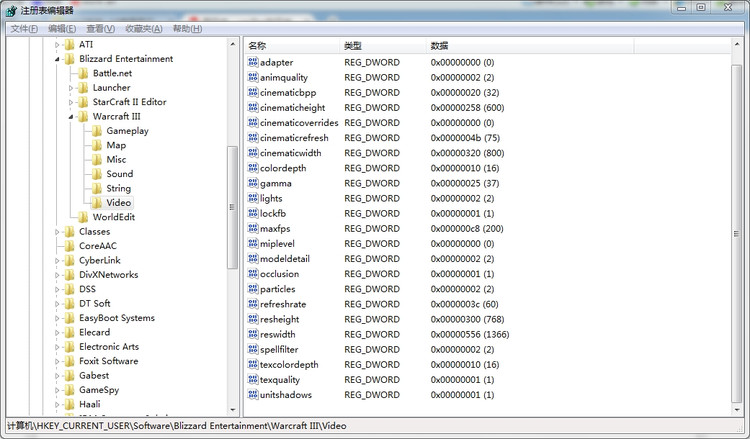Open the 文件(F) menu
The image size is (750, 439).
pos(24,29)
